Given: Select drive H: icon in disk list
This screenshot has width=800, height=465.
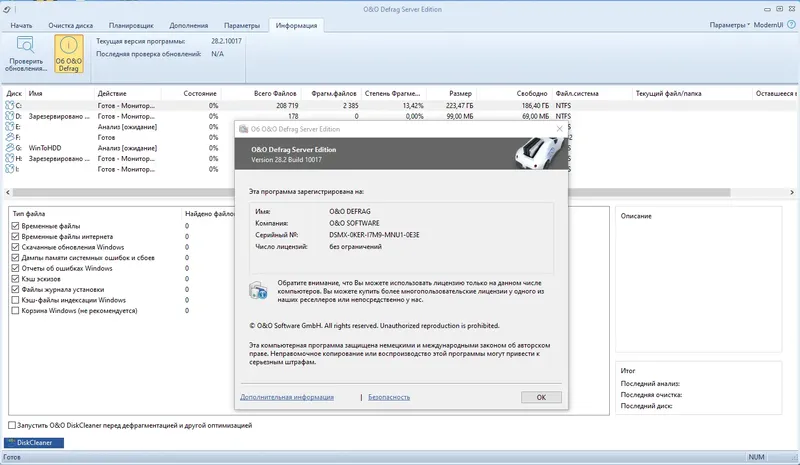Looking at the screenshot, I should [x=10, y=159].
